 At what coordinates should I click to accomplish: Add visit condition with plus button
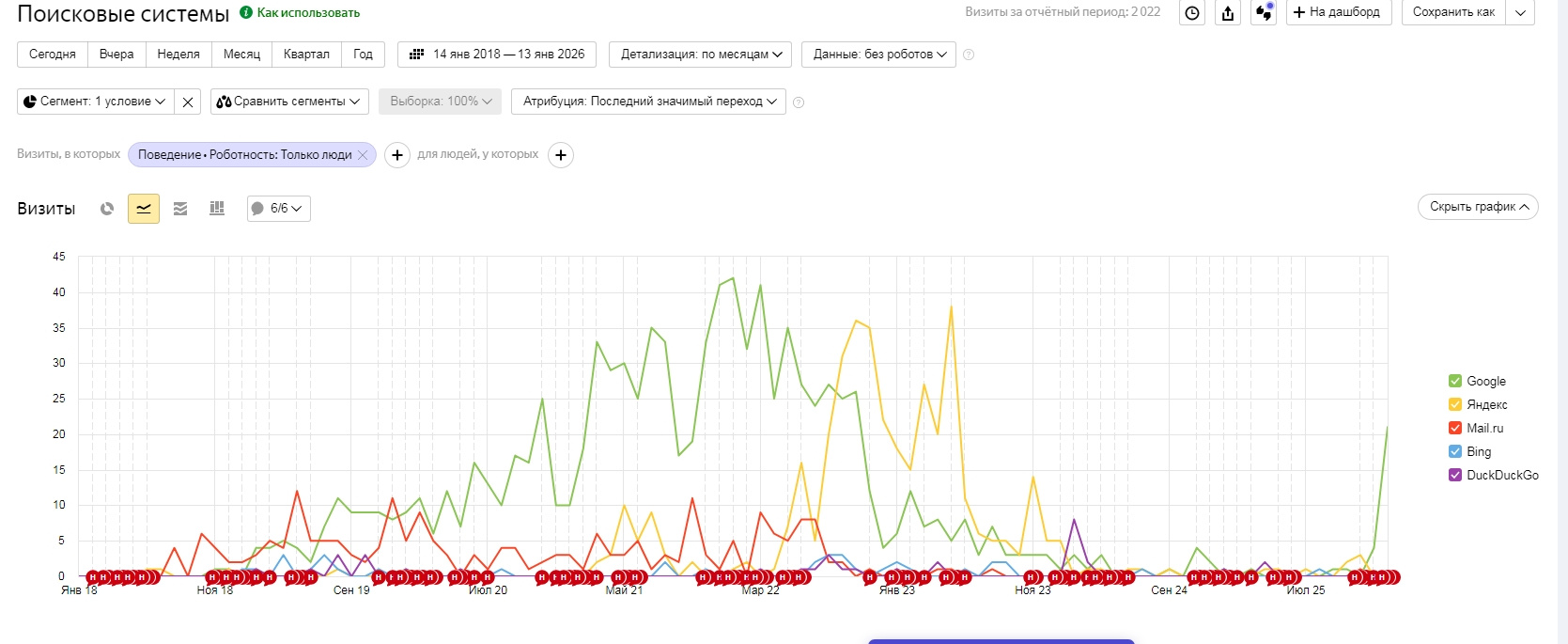click(x=397, y=155)
